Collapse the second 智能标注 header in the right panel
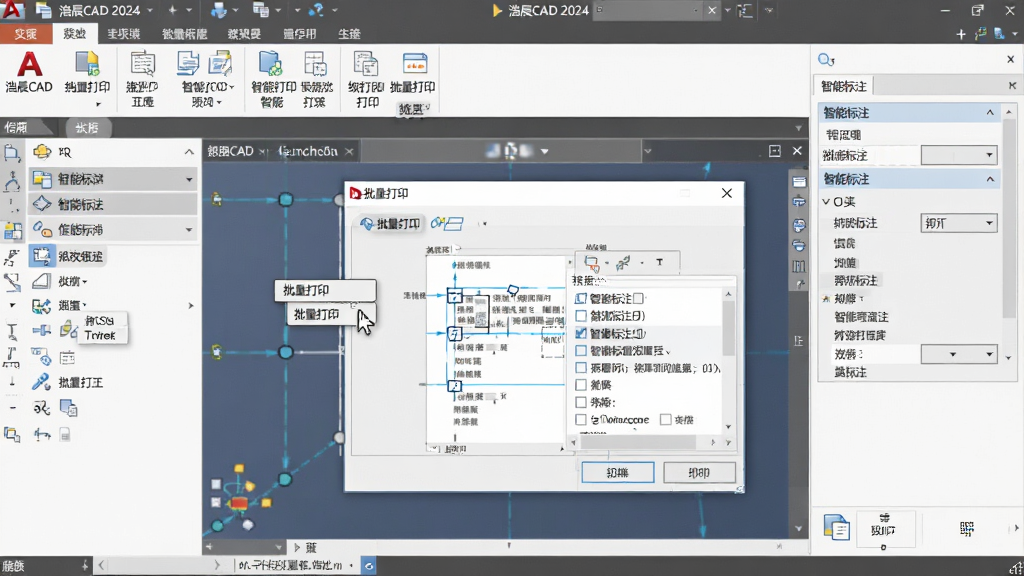 click(x=990, y=179)
